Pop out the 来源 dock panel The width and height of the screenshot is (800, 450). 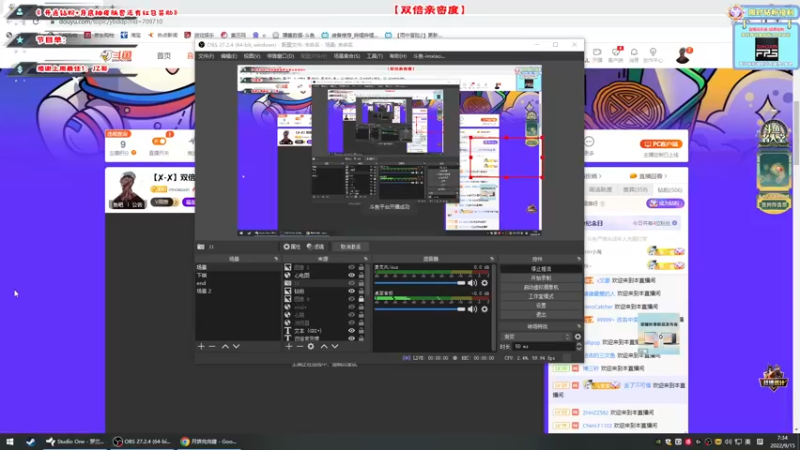[365, 259]
